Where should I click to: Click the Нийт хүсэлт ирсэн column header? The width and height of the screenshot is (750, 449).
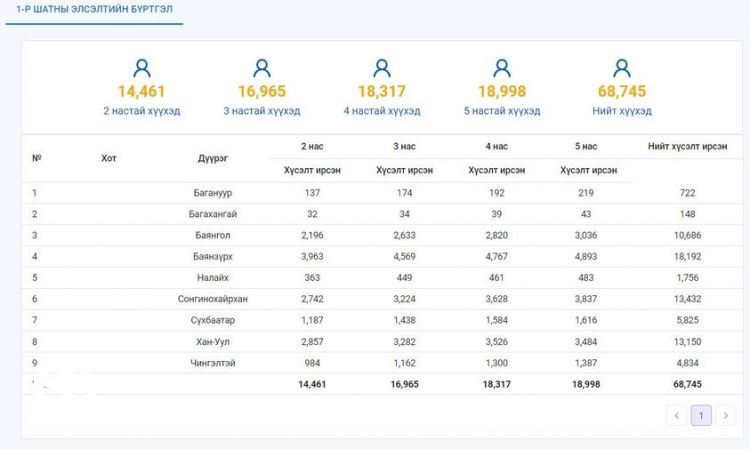(x=687, y=147)
